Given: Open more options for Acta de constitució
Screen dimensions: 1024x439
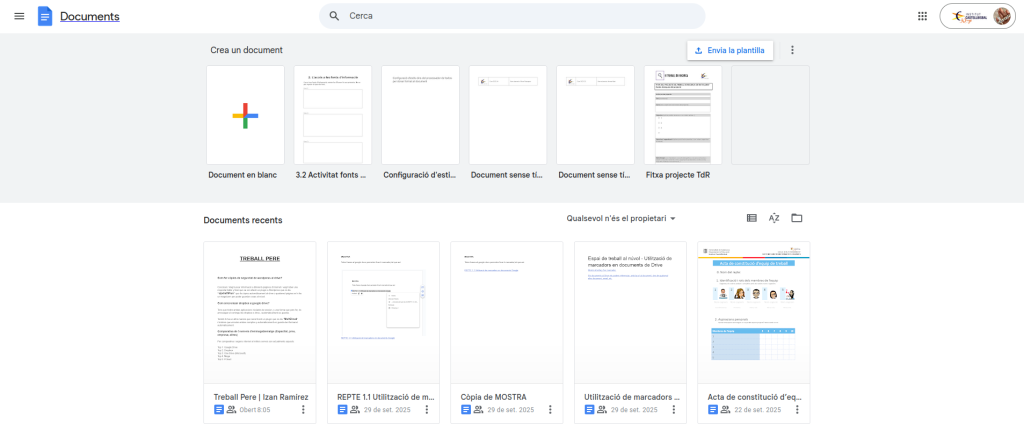Looking at the screenshot, I should pyautogui.click(x=797, y=409).
